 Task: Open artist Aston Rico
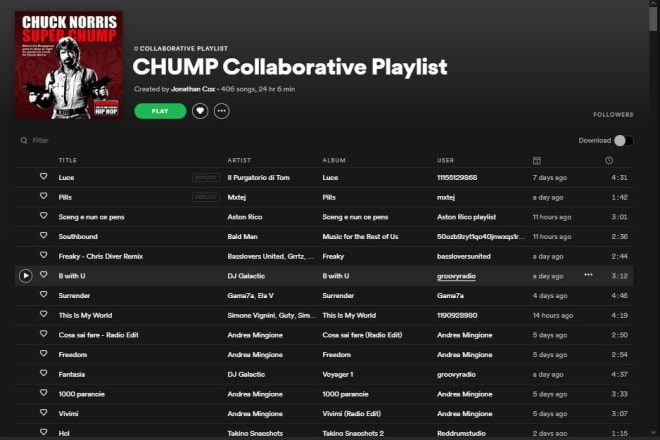245,217
